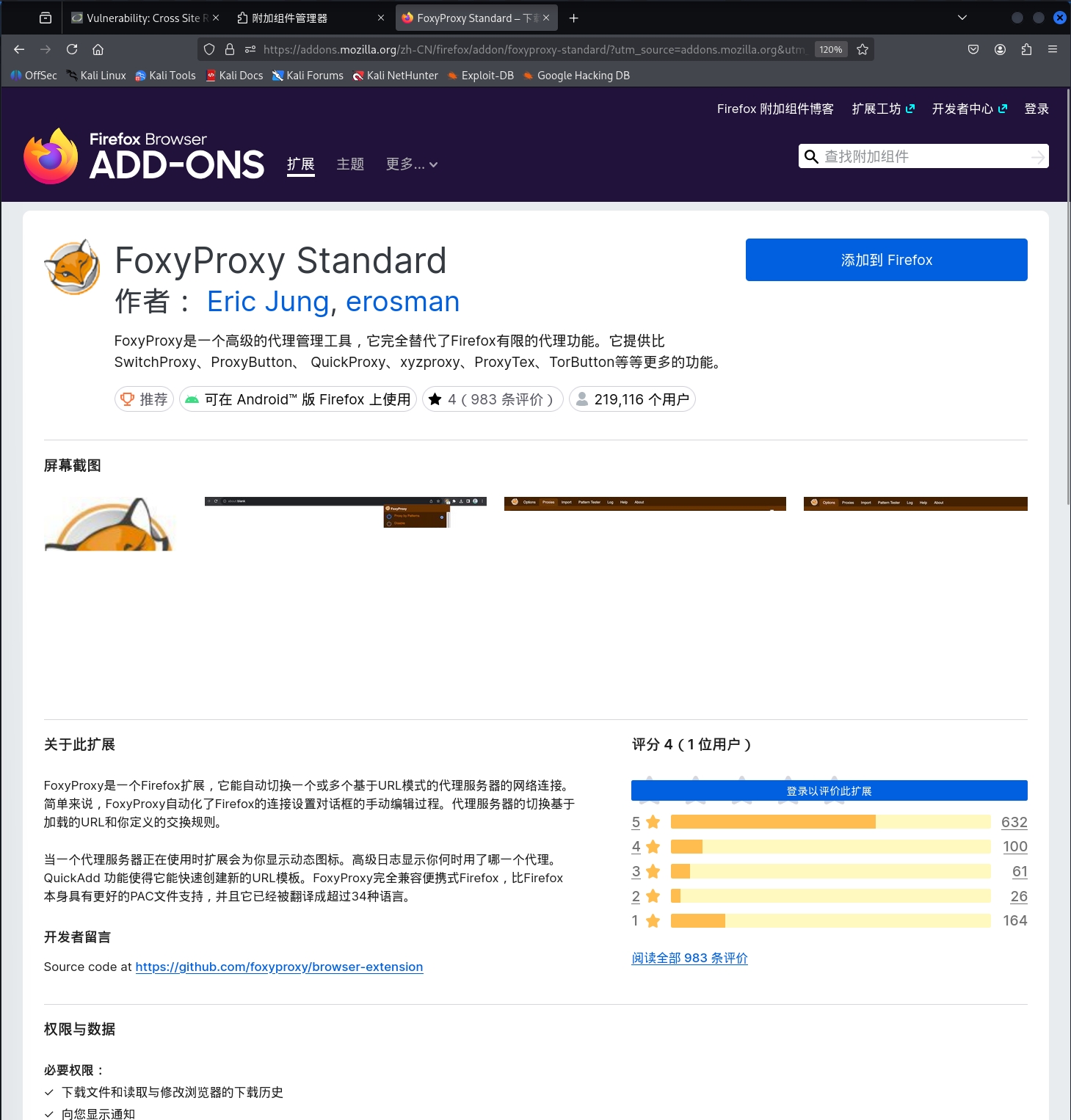Open a new tab with the plus button
1071x1120 pixels.
pyautogui.click(x=574, y=18)
